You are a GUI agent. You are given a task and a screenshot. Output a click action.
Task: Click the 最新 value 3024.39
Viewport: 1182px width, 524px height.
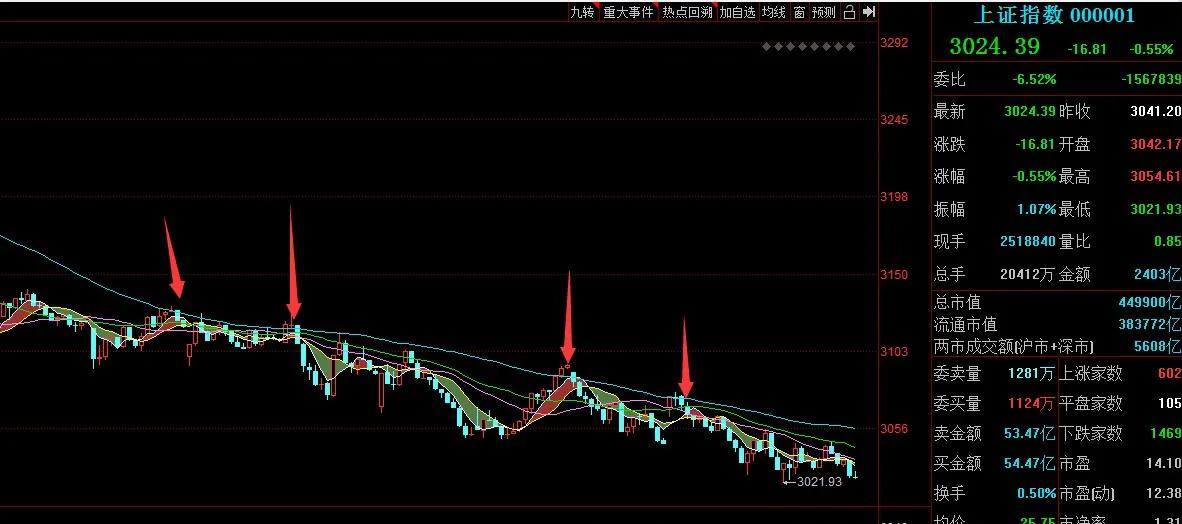1030,112
